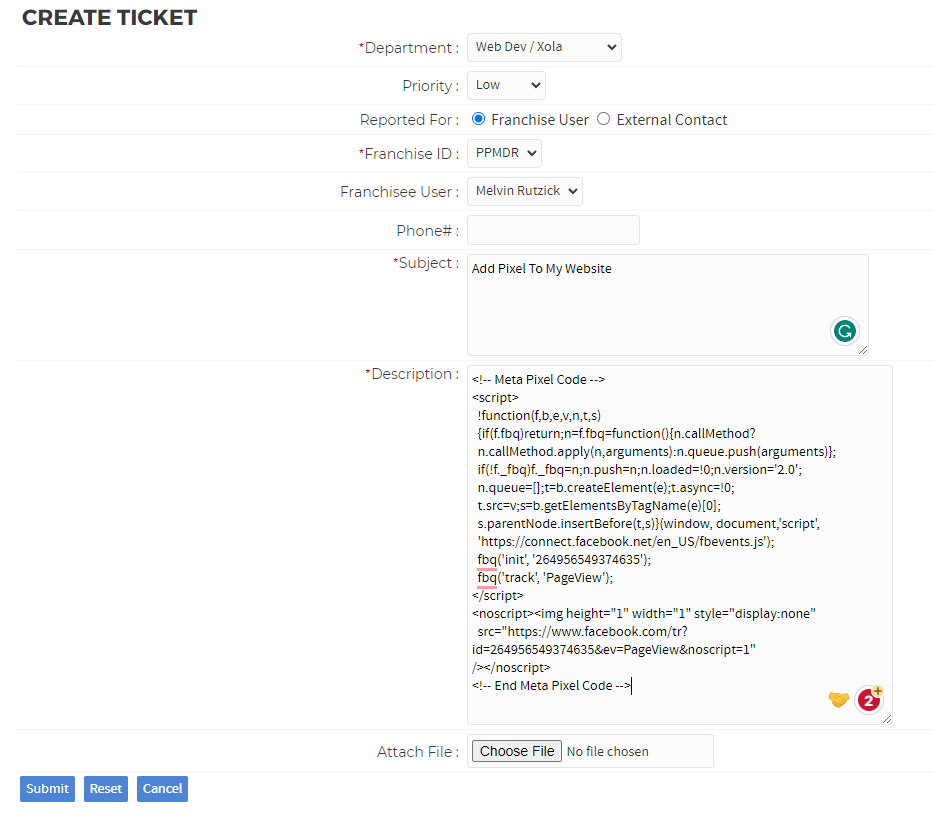Viewport: 933px width, 818px height.
Task: Expand the Franchisee User selector
Action: [x=524, y=191]
